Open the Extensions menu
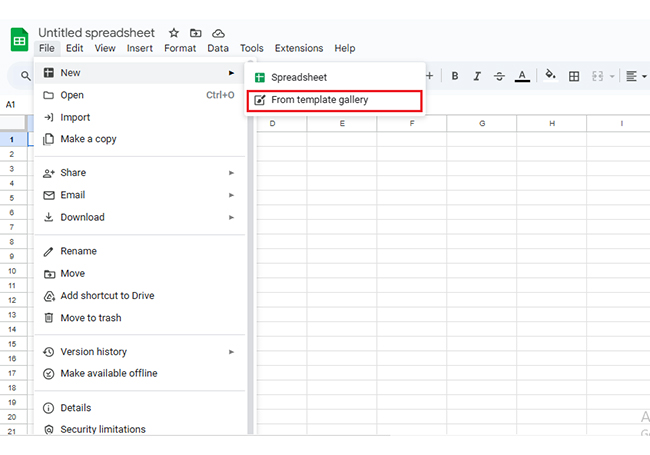This screenshot has height=455, width=650. (x=299, y=48)
